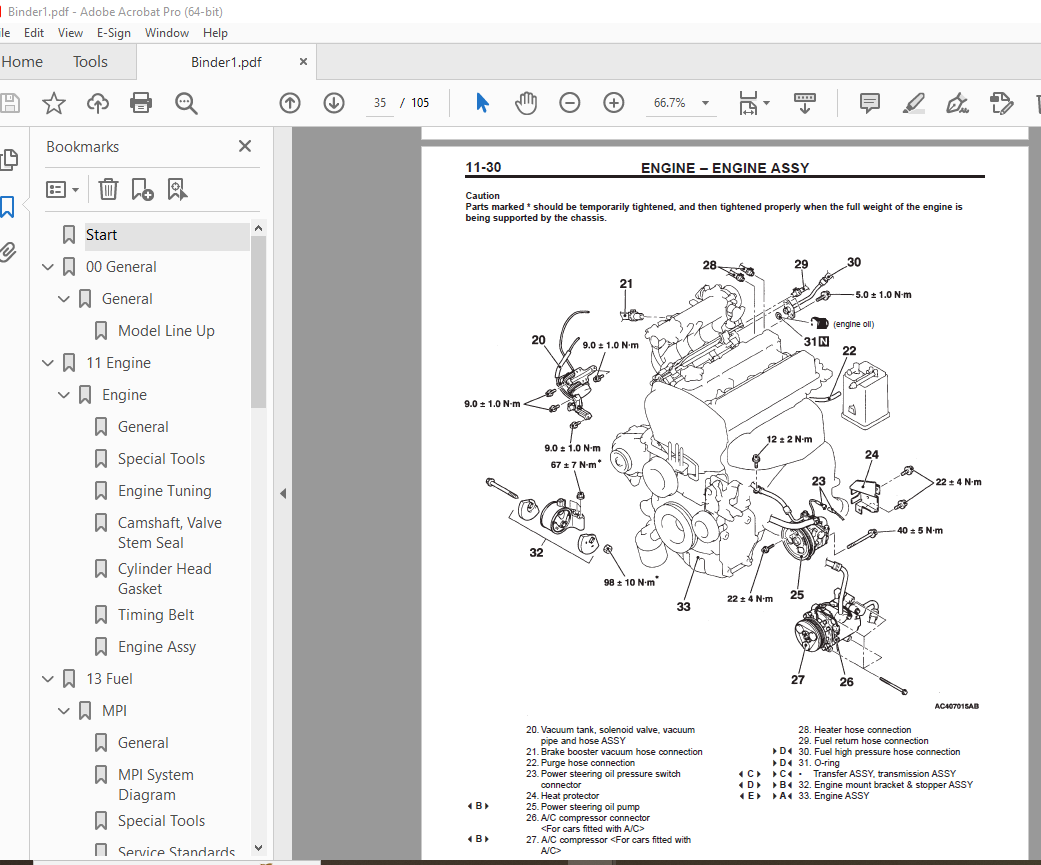Go to next page with down arrow
This screenshot has height=865, width=1041.
point(334,103)
